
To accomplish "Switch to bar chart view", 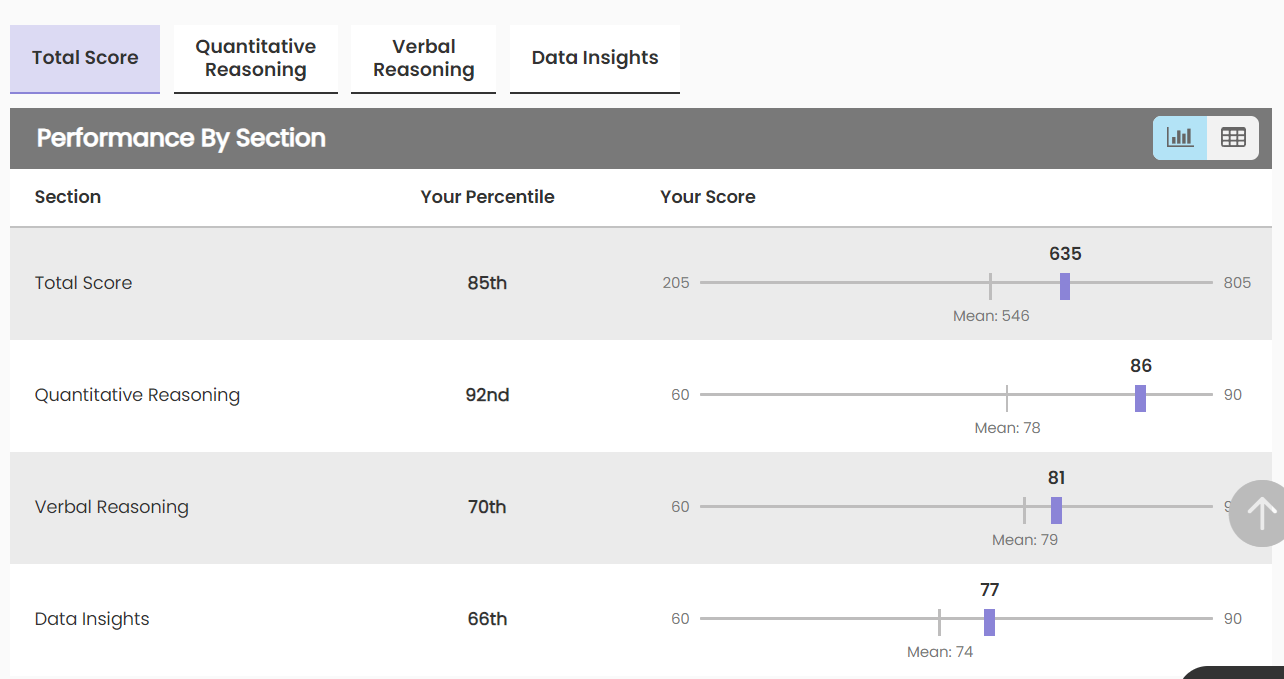I will tap(1180, 138).
